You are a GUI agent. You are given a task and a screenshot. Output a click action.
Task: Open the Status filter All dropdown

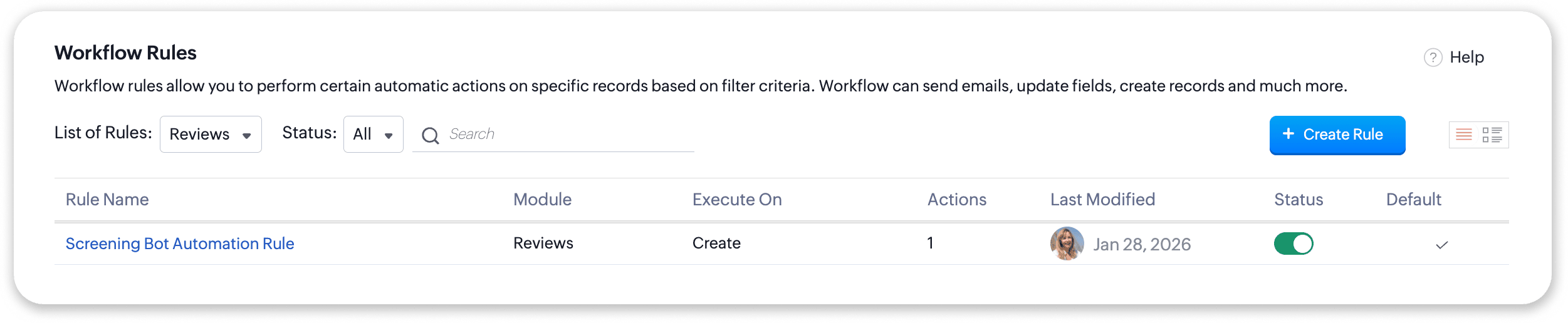(x=373, y=134)
